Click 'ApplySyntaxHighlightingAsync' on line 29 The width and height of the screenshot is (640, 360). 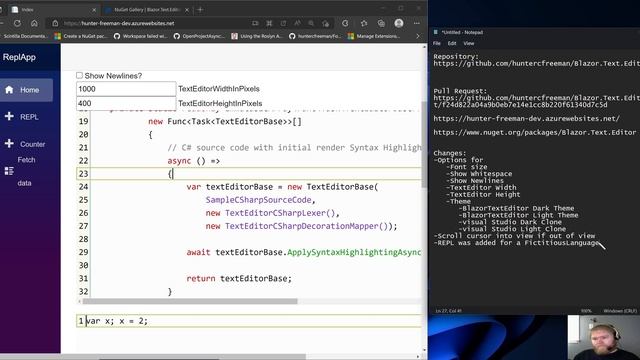tap(354, 252)
